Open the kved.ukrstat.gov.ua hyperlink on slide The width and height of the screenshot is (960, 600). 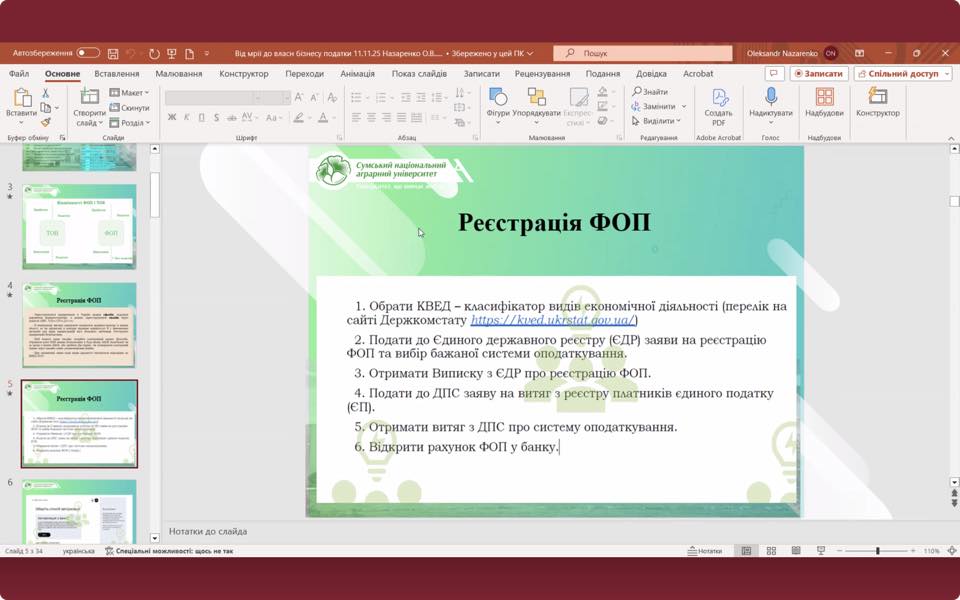(552, 321)
